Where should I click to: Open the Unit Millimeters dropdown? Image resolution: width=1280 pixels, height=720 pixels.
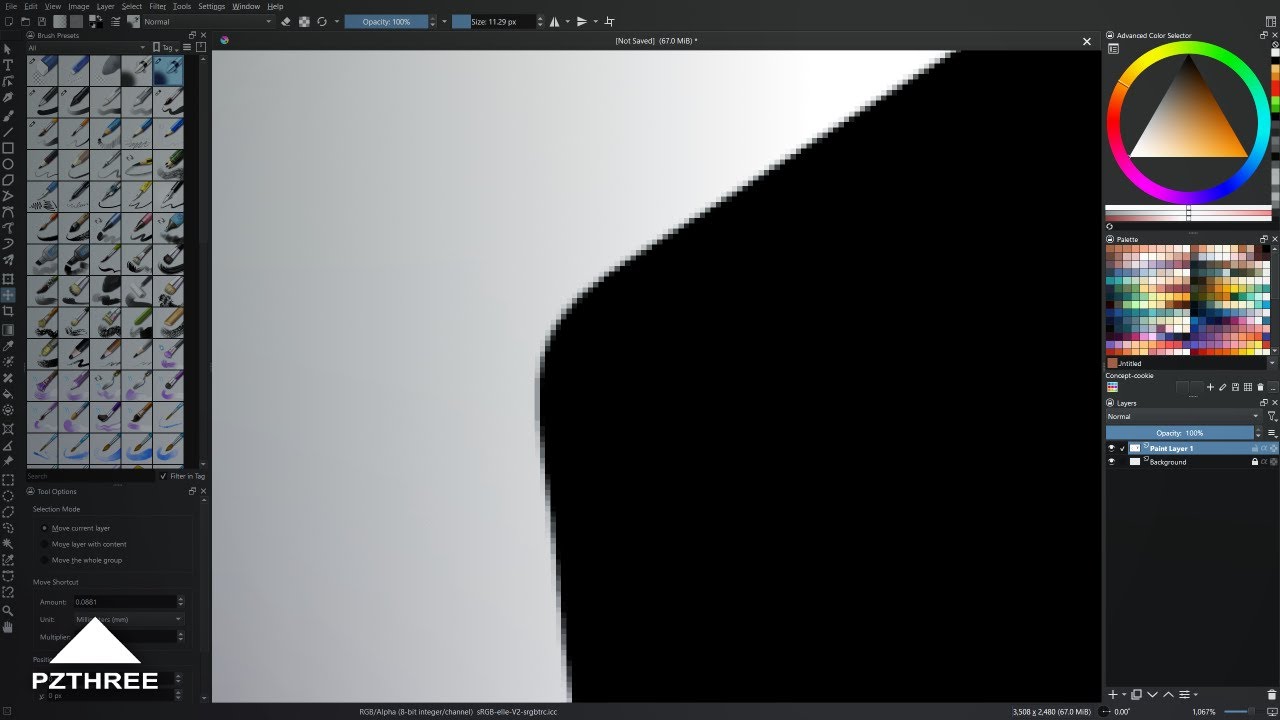129,619
